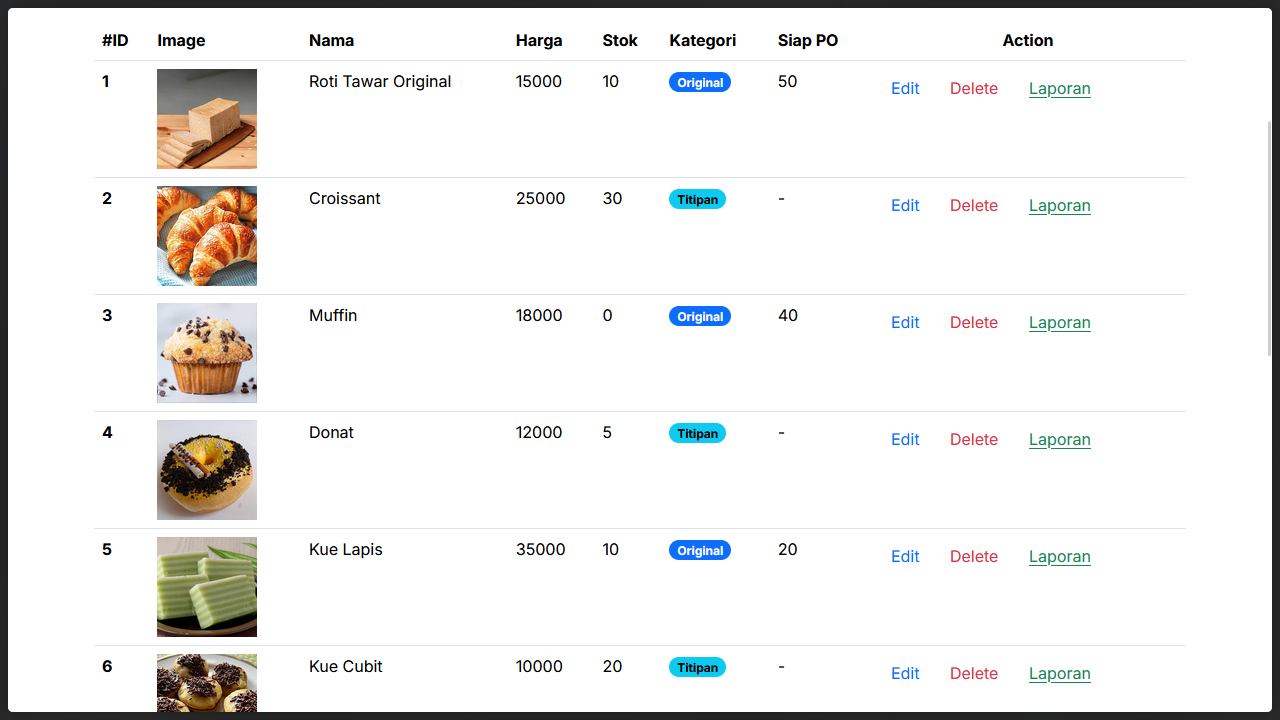
Task: Delete the Kue Lapis entry
Action: coord(974,556)
